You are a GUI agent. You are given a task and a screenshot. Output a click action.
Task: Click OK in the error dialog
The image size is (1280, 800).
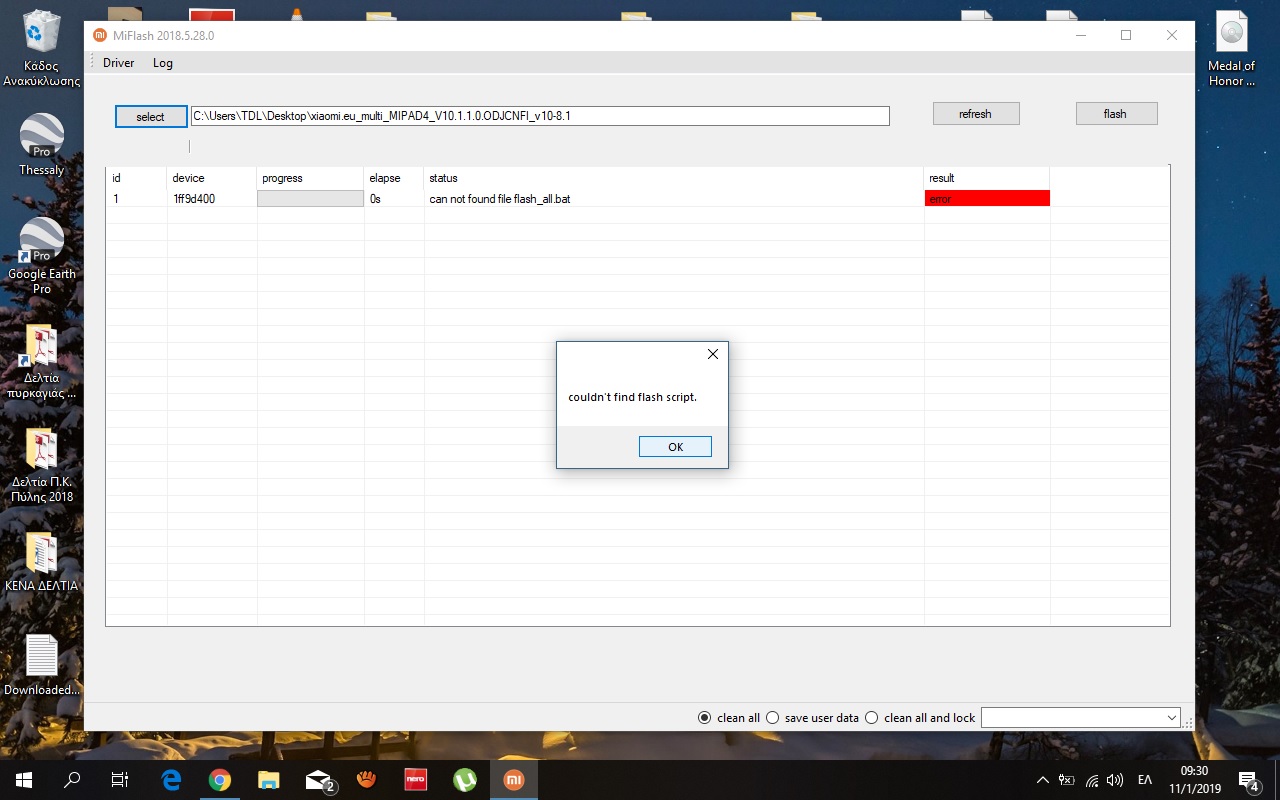click(675, 447)
